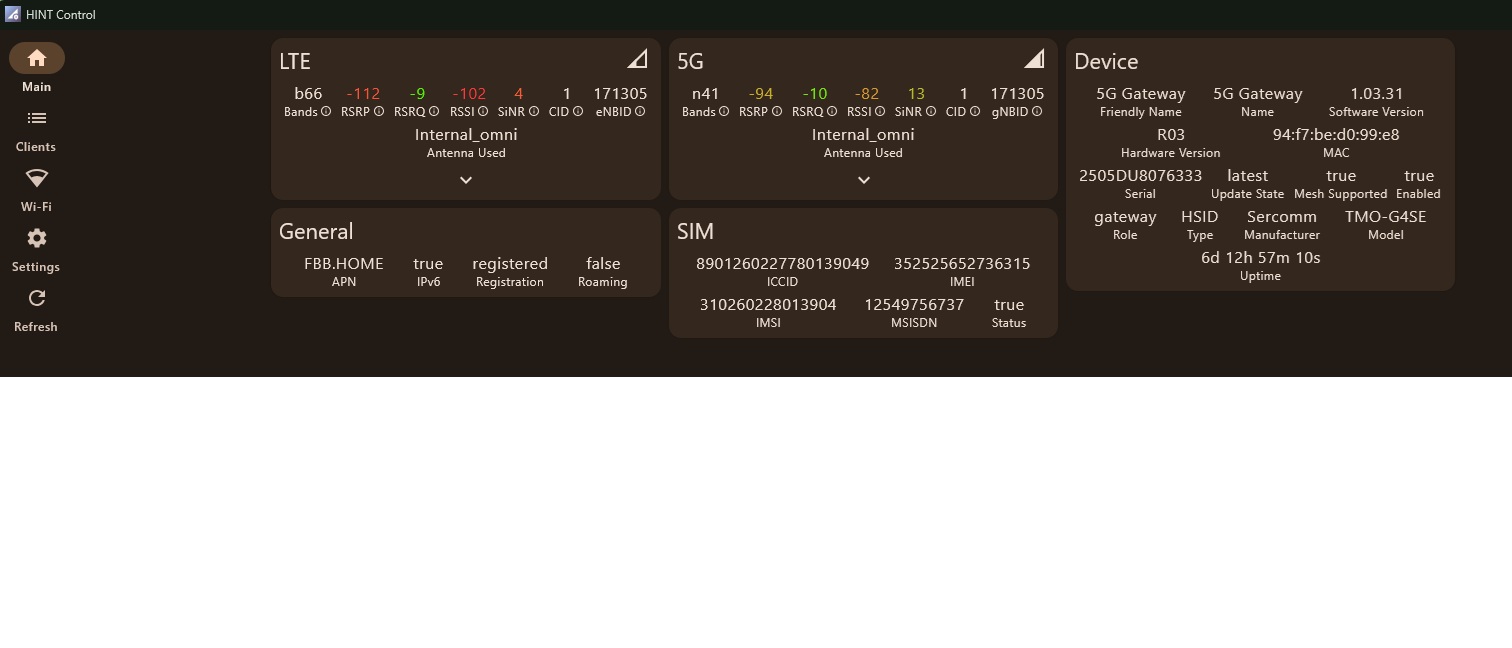Open the Clients list page
The width and height of the screenshot is (1512, 648).
(x=37, y=119)
